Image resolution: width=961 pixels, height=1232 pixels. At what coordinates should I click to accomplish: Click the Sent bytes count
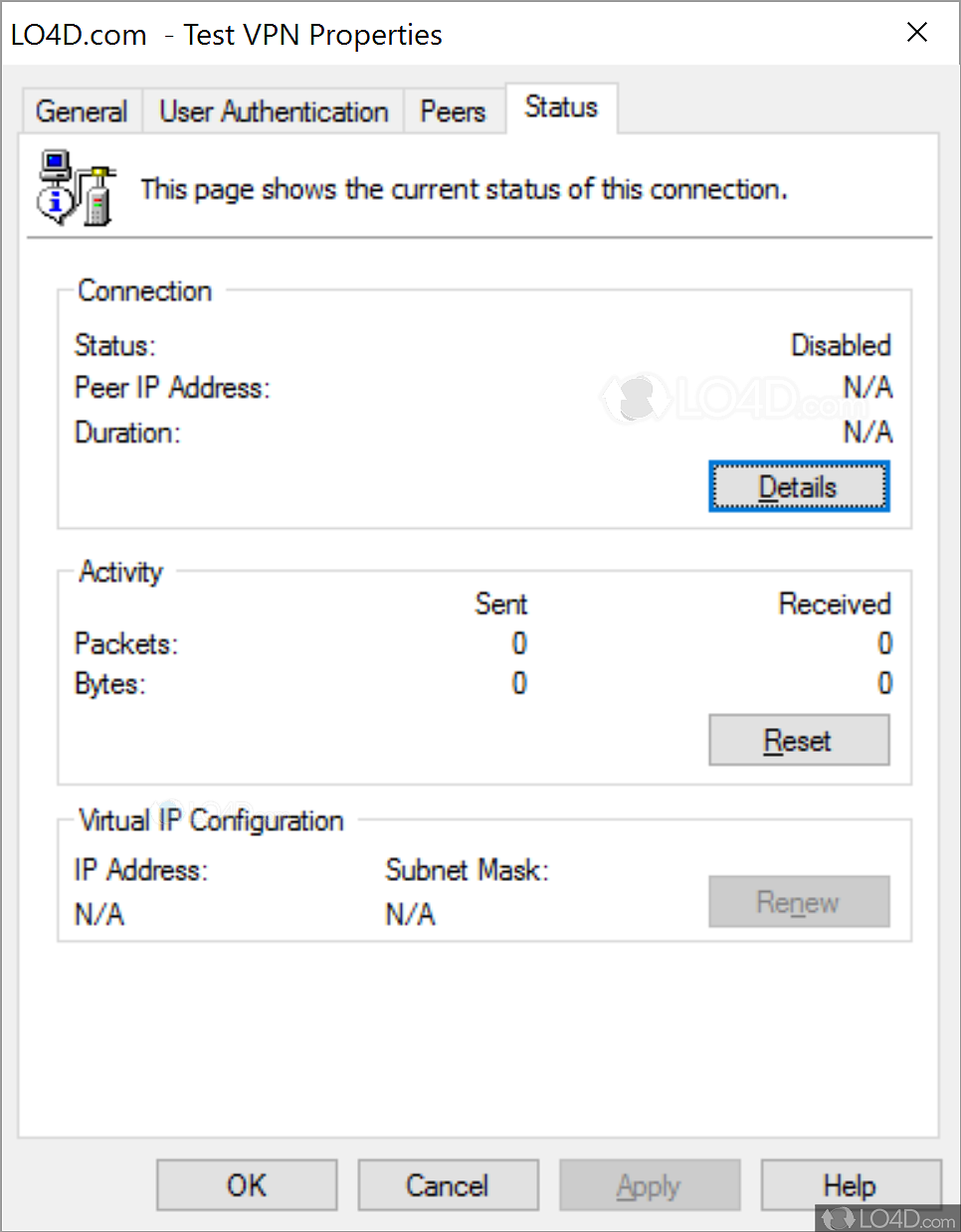point(519,683)
